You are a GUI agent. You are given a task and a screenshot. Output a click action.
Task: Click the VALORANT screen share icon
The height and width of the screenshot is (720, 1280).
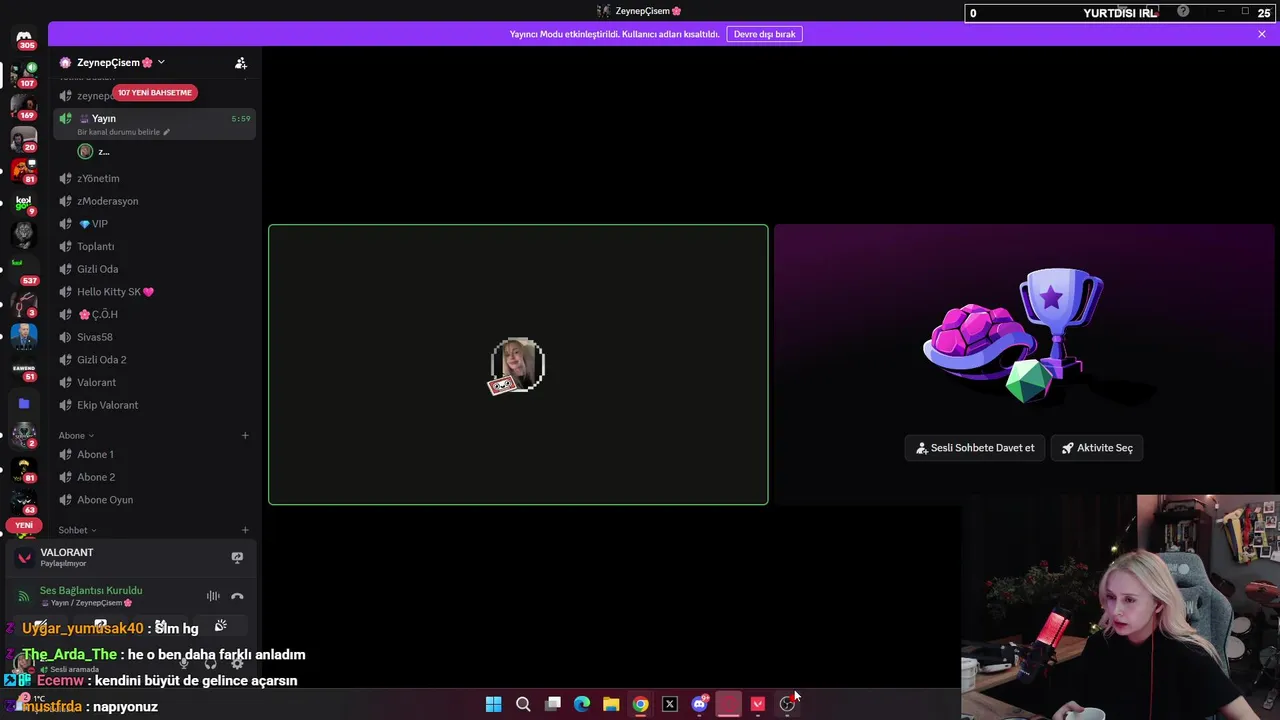pyautogui.click(x=237, y=557)
